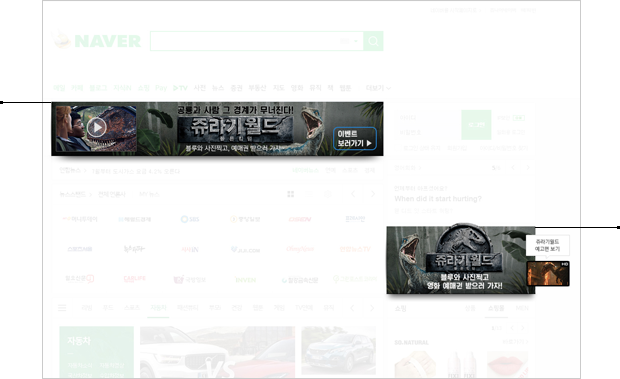
Task: Show next topic tabs with right chevron
Action: click(x=372, y=308)
